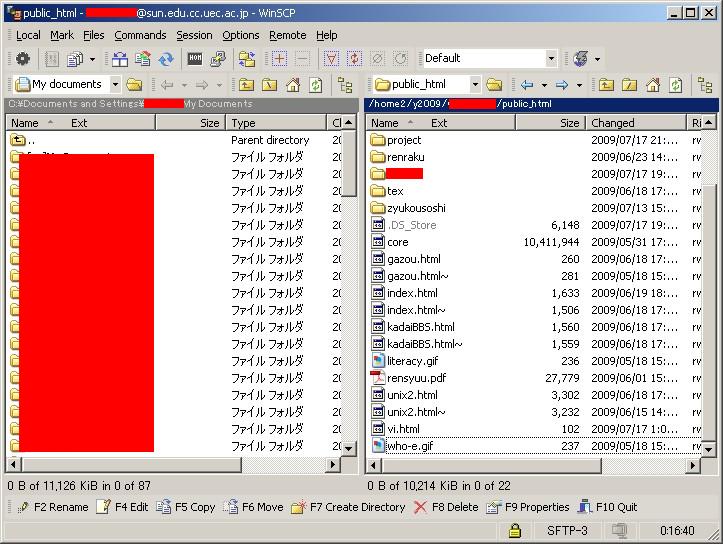
Task: Click the queue list toolbar icon
Action: (x=75, y=59)
